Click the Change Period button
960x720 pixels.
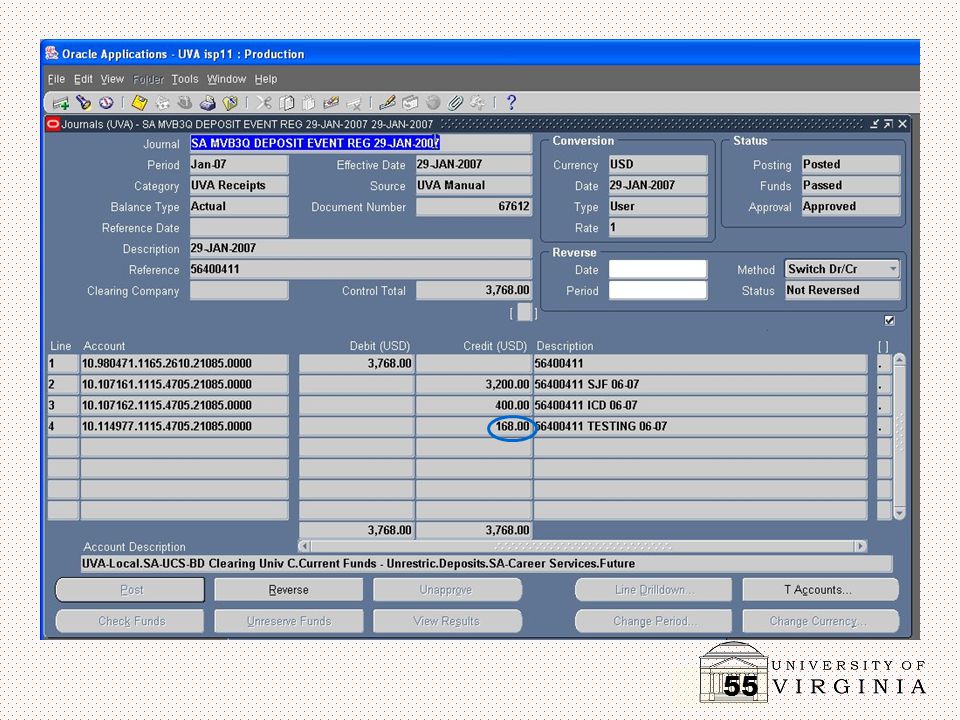pyautogui.click(x=653, y=621)
